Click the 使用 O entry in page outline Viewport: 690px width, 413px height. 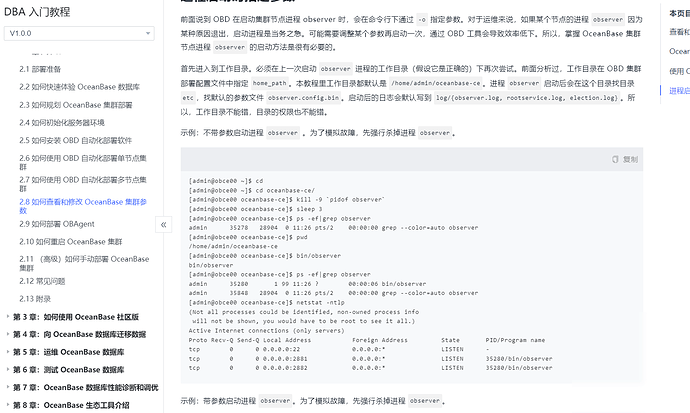pyautogui.click(x=679, y=71)
